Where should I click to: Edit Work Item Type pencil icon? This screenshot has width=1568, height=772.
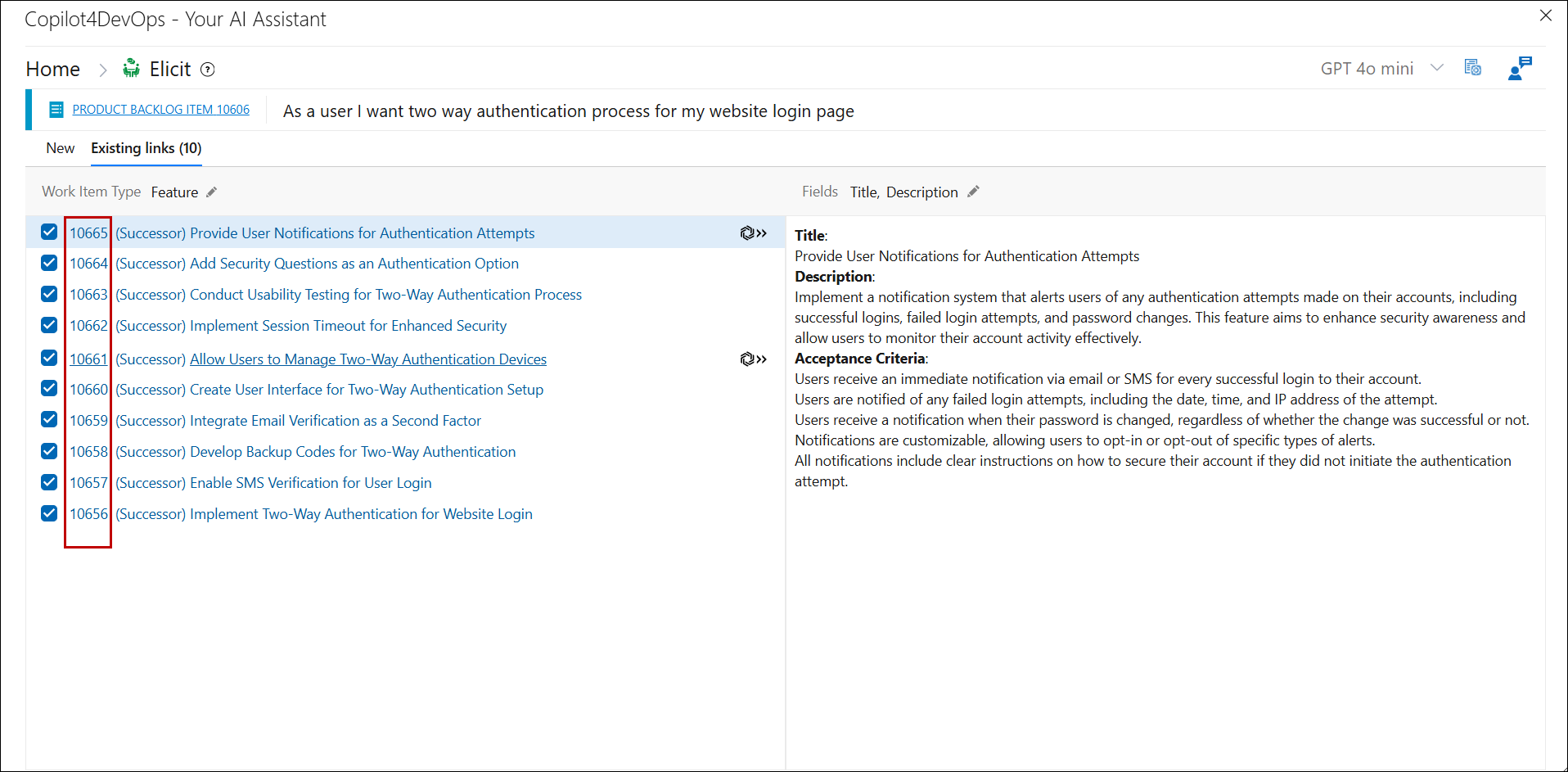coord(211,192)
